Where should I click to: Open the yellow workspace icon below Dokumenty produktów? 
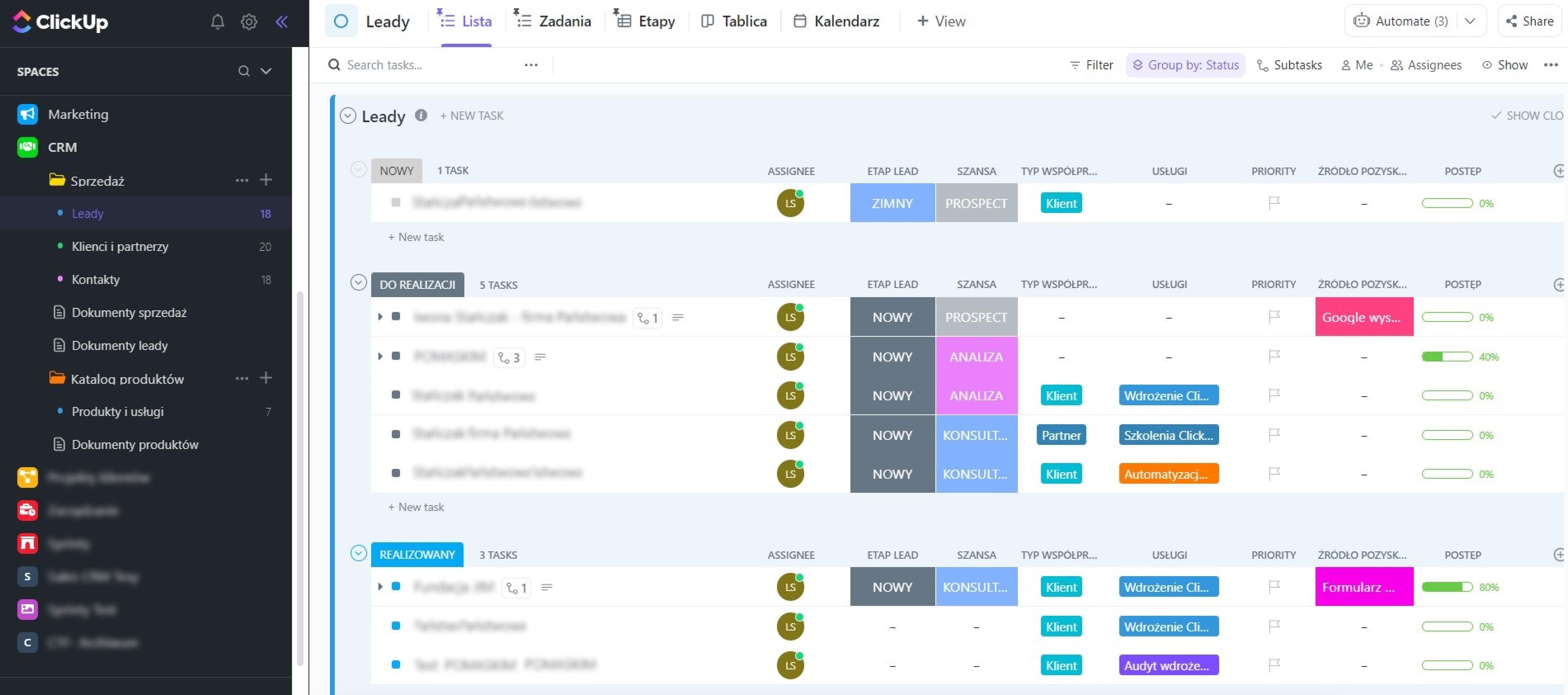click(x=27, y=477)
